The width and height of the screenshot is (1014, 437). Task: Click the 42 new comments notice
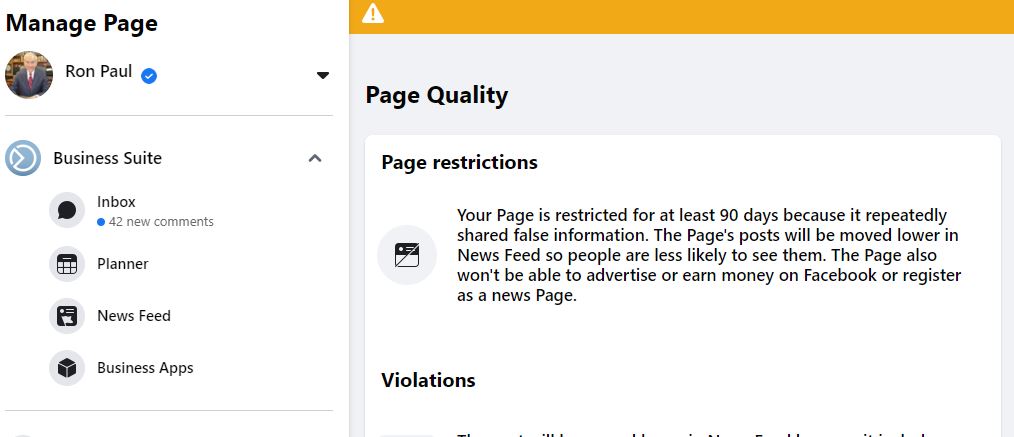coord(155,222)
